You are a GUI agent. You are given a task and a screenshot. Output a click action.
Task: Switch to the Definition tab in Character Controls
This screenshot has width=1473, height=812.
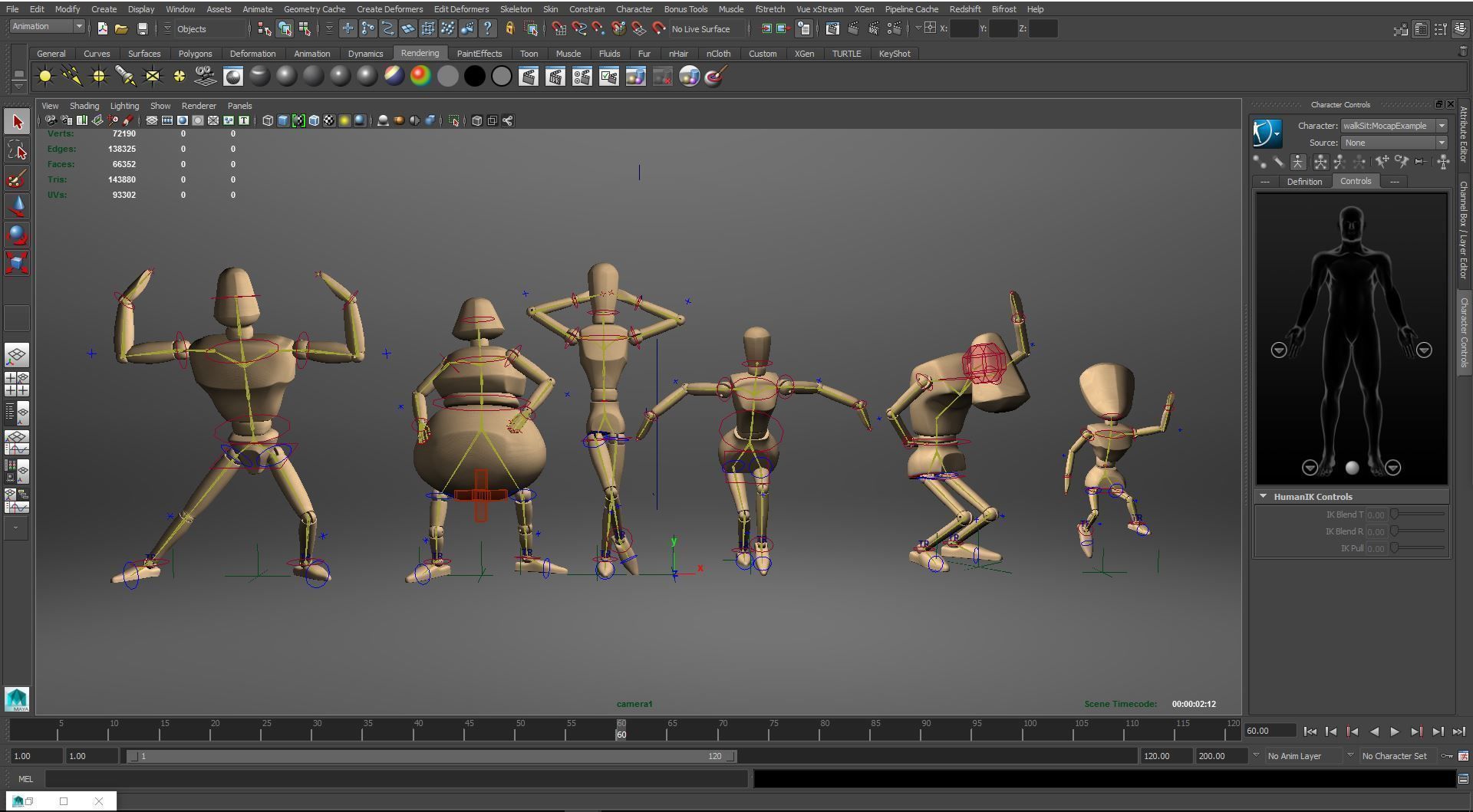[x=1304, y=182]
